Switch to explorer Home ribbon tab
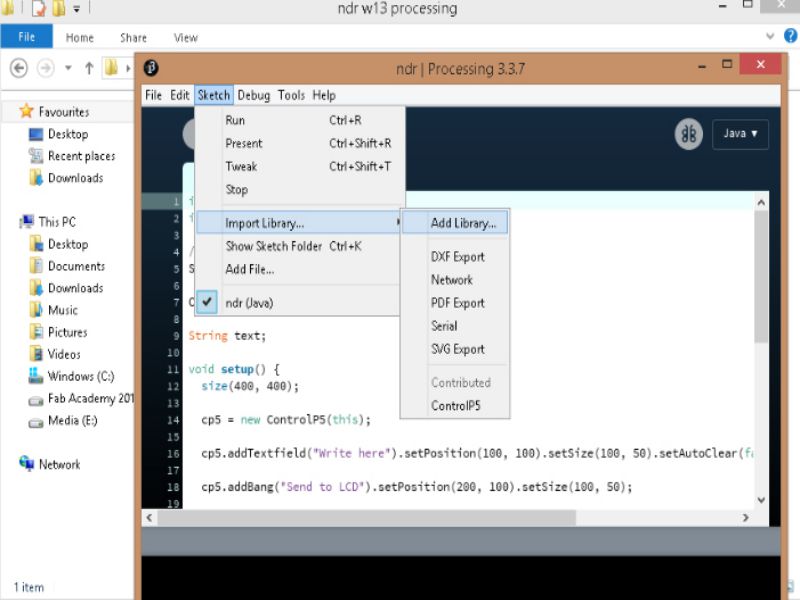800x600 pixels. pos(80,38)
